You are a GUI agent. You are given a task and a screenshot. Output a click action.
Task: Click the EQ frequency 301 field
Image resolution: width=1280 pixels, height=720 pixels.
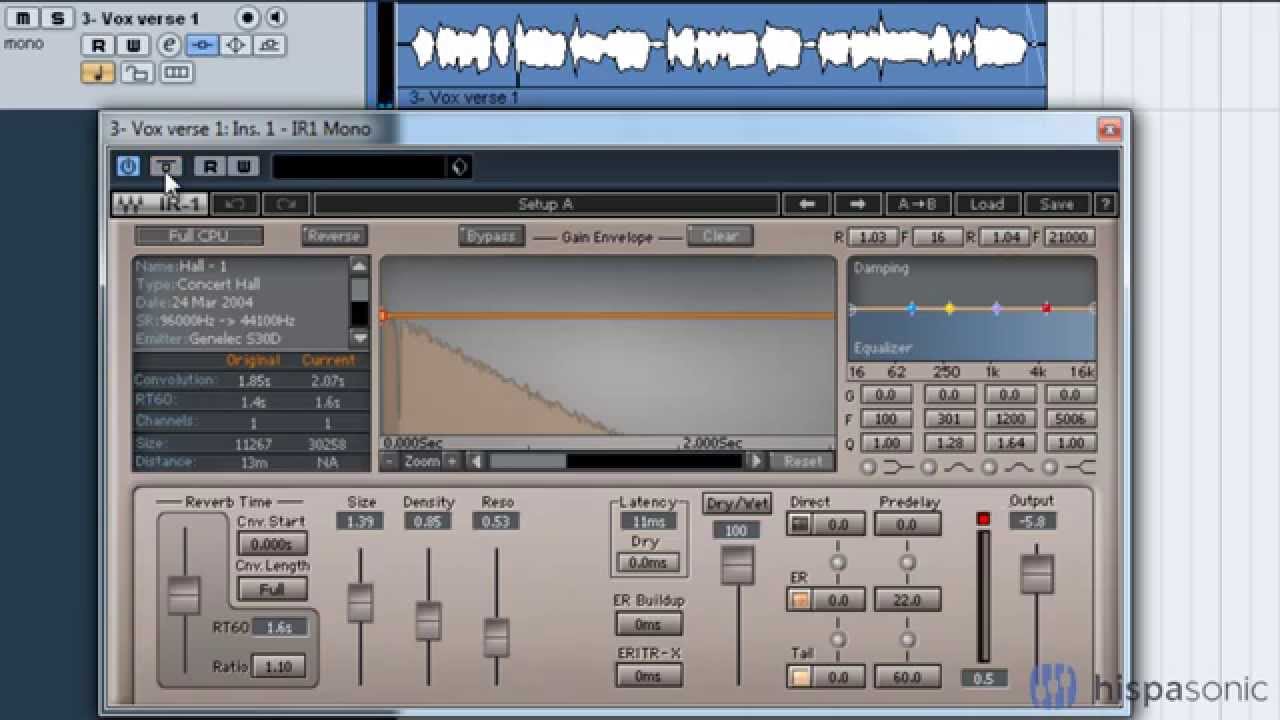point(947,419)
